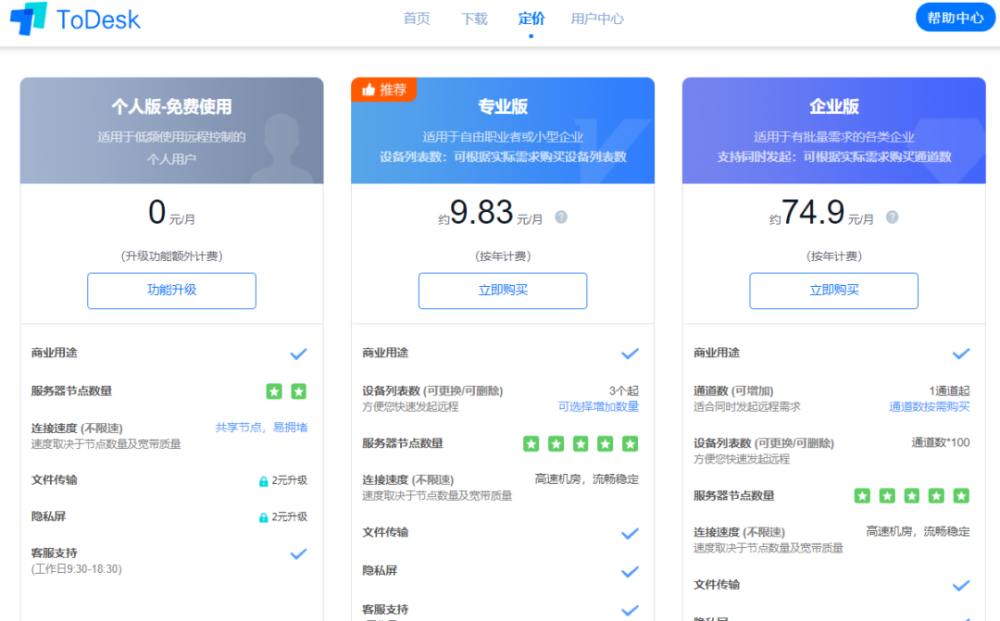Click the 商业用途 checkmark in enterprise plan
The width and height of the screenshot is (1000, 621).
961,354
